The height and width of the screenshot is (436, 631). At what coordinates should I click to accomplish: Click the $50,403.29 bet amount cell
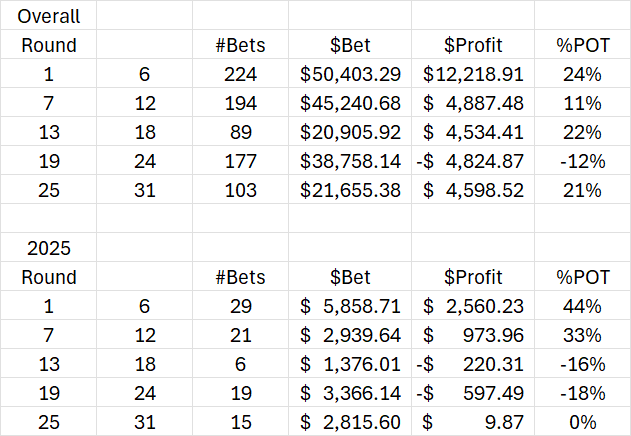click(x=350, y=74)
